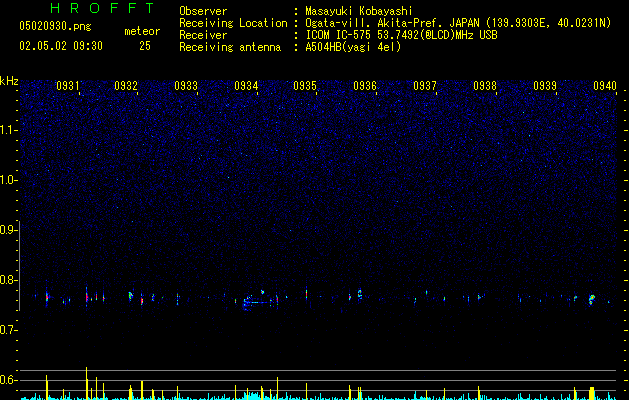Click the Ogata-vill. Akita-Pref. JAPAN coordinates text
The height and width of the screenshot is (400, 629).
coord(458,23)
